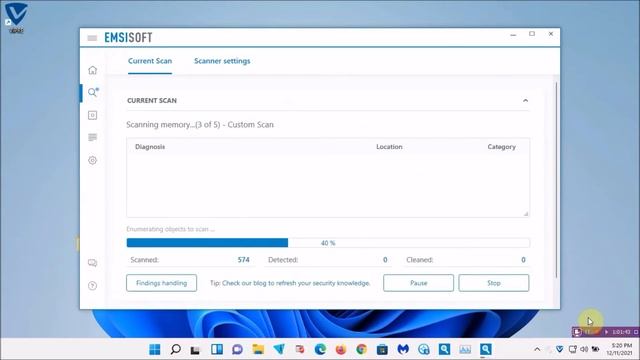Open taskbar Search
This screenshot has height=360, width=640.
176,349
